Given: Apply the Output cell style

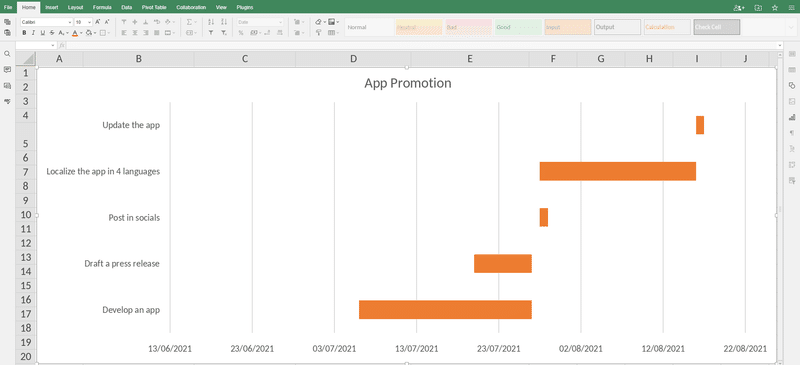Looking at the screenshot, I should [x=617, y=27].
